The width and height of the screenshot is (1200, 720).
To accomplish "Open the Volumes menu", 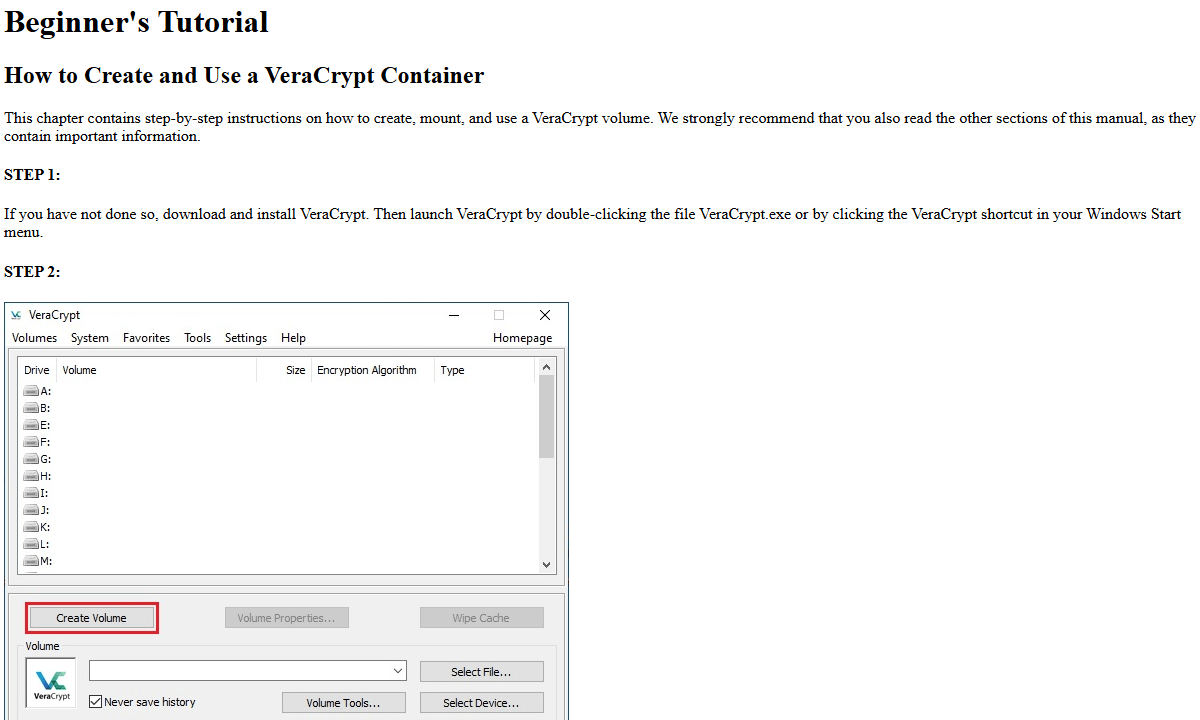I will coord(34,338).
